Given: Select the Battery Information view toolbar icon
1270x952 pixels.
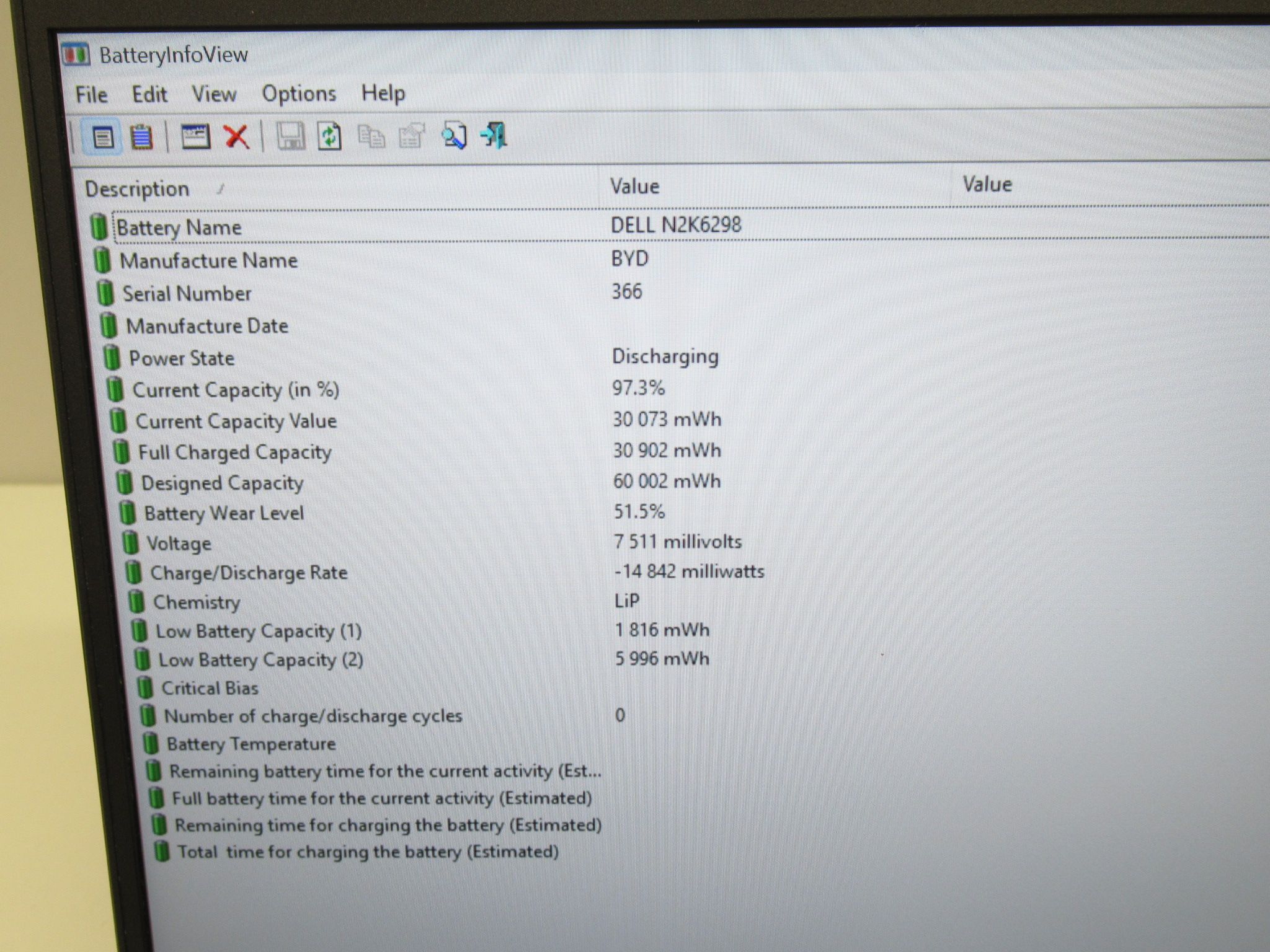Looking at the screenshot, I should click(102, 137).
